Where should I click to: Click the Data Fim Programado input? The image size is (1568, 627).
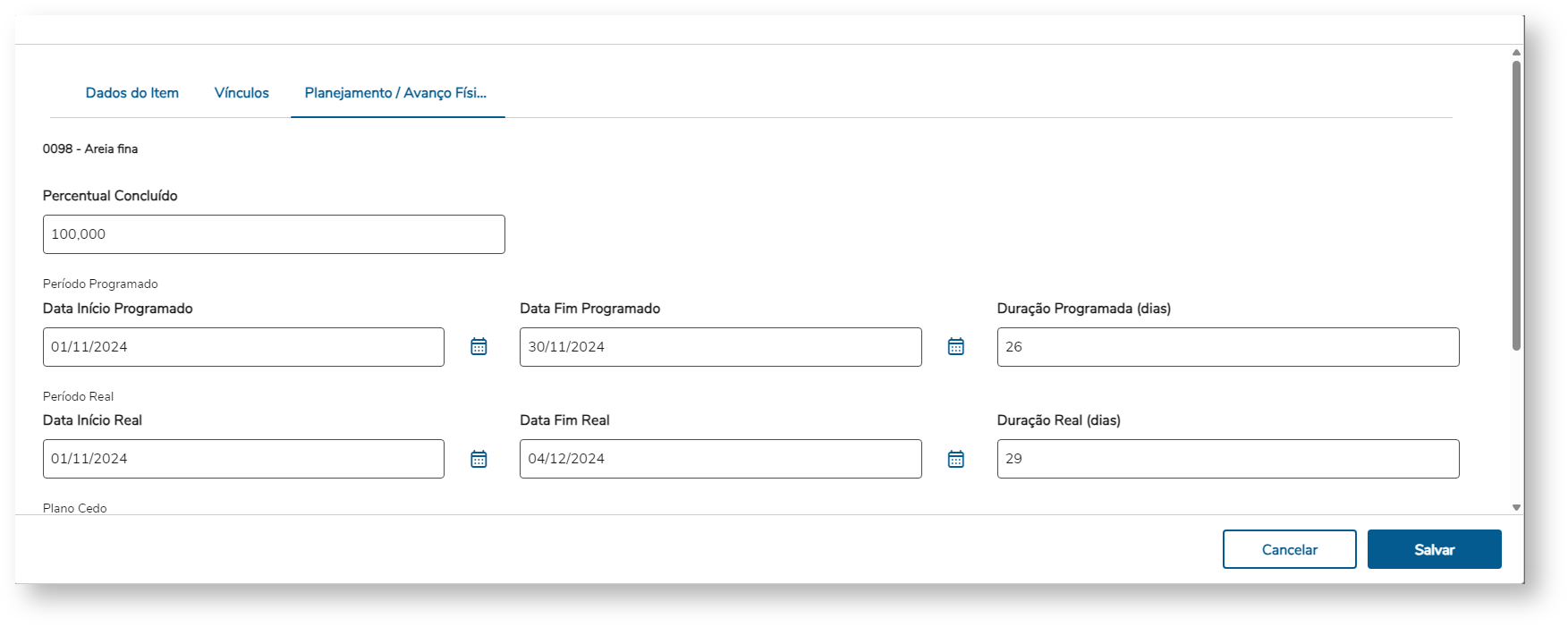(x=720, y=347)
